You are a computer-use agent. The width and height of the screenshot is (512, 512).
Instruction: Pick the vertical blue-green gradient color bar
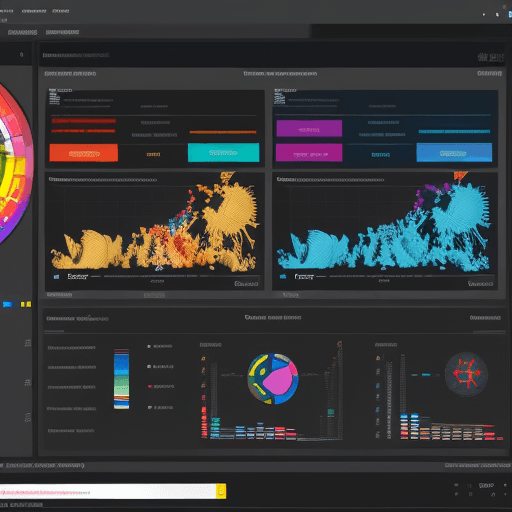tap(121, 379)
